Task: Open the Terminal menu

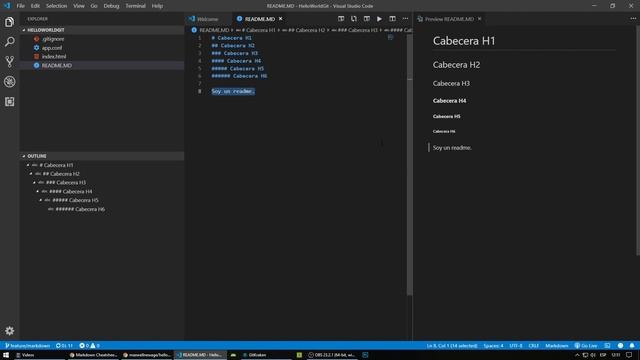Action: coord(136,6)
